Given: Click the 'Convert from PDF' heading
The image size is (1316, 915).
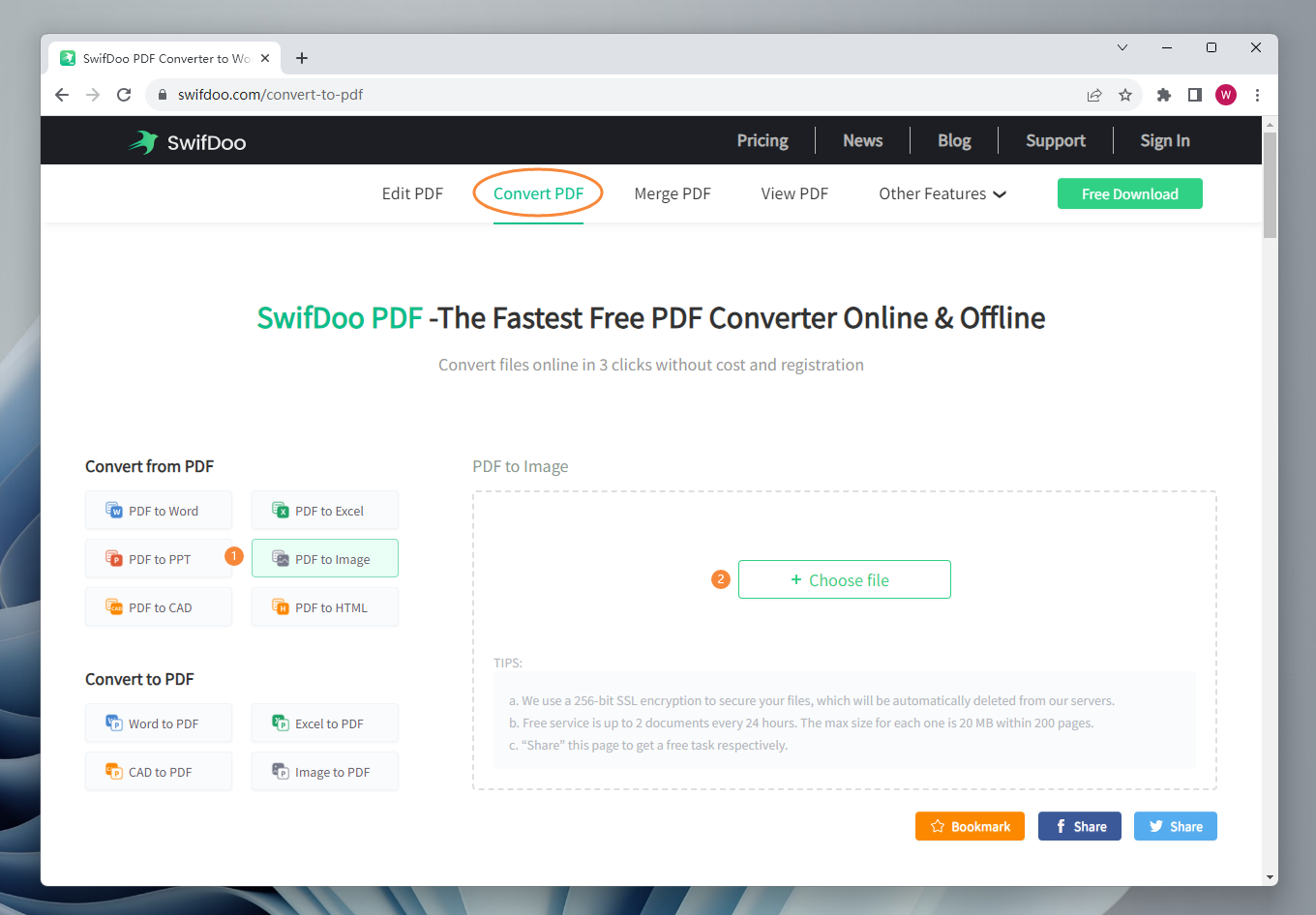Looking at the screenshot, I should pyautogui.click(x=149, y=466).
